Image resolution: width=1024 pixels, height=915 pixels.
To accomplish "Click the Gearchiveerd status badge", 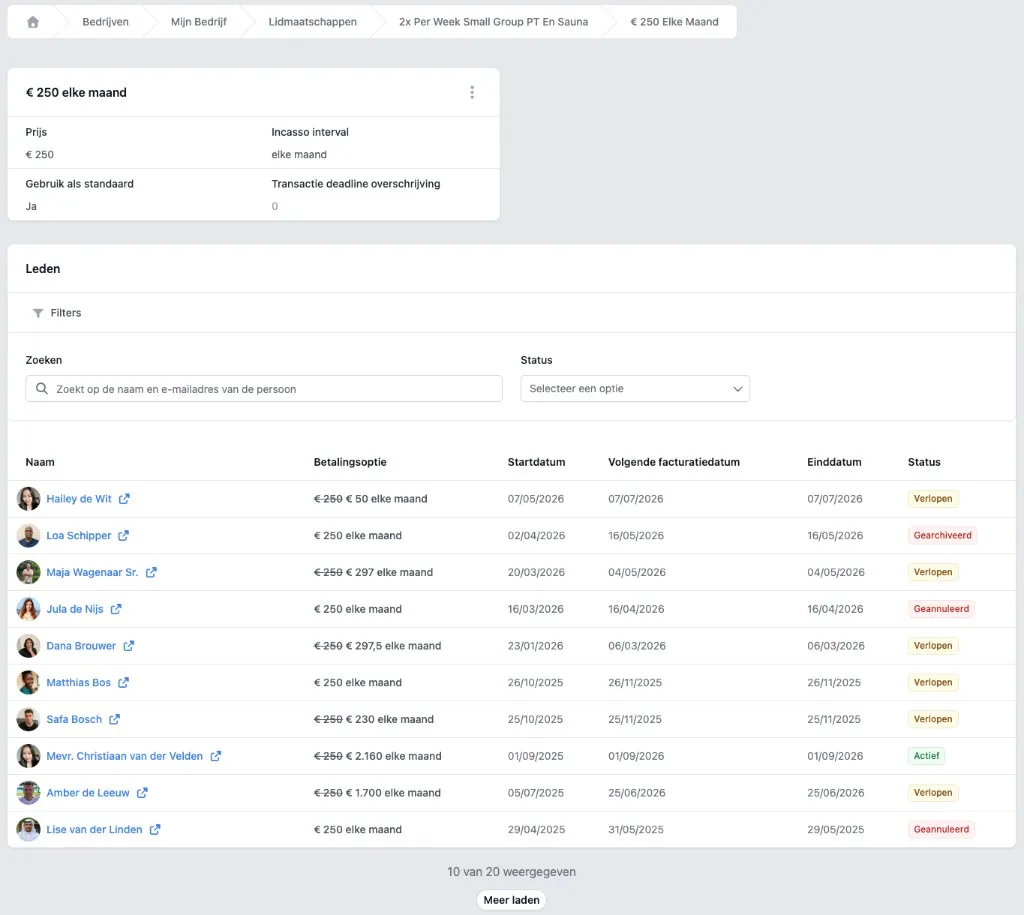I will (942, 536).
